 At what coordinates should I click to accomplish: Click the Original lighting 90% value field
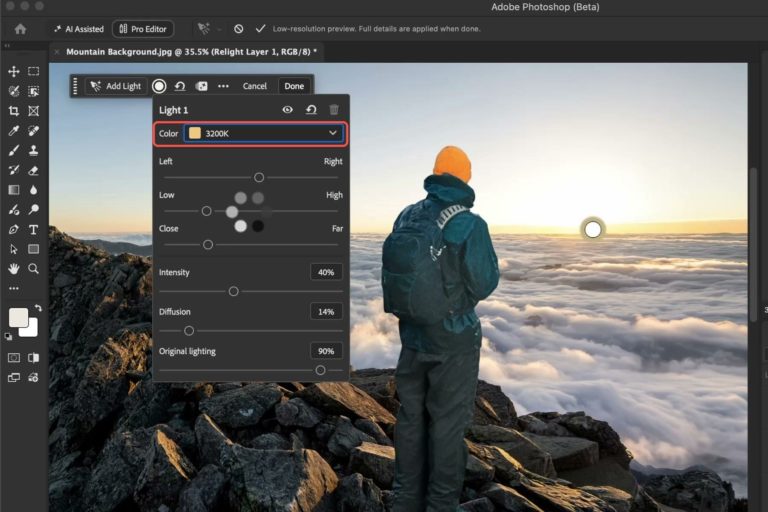pyautogui.click(x=326, y=351)
